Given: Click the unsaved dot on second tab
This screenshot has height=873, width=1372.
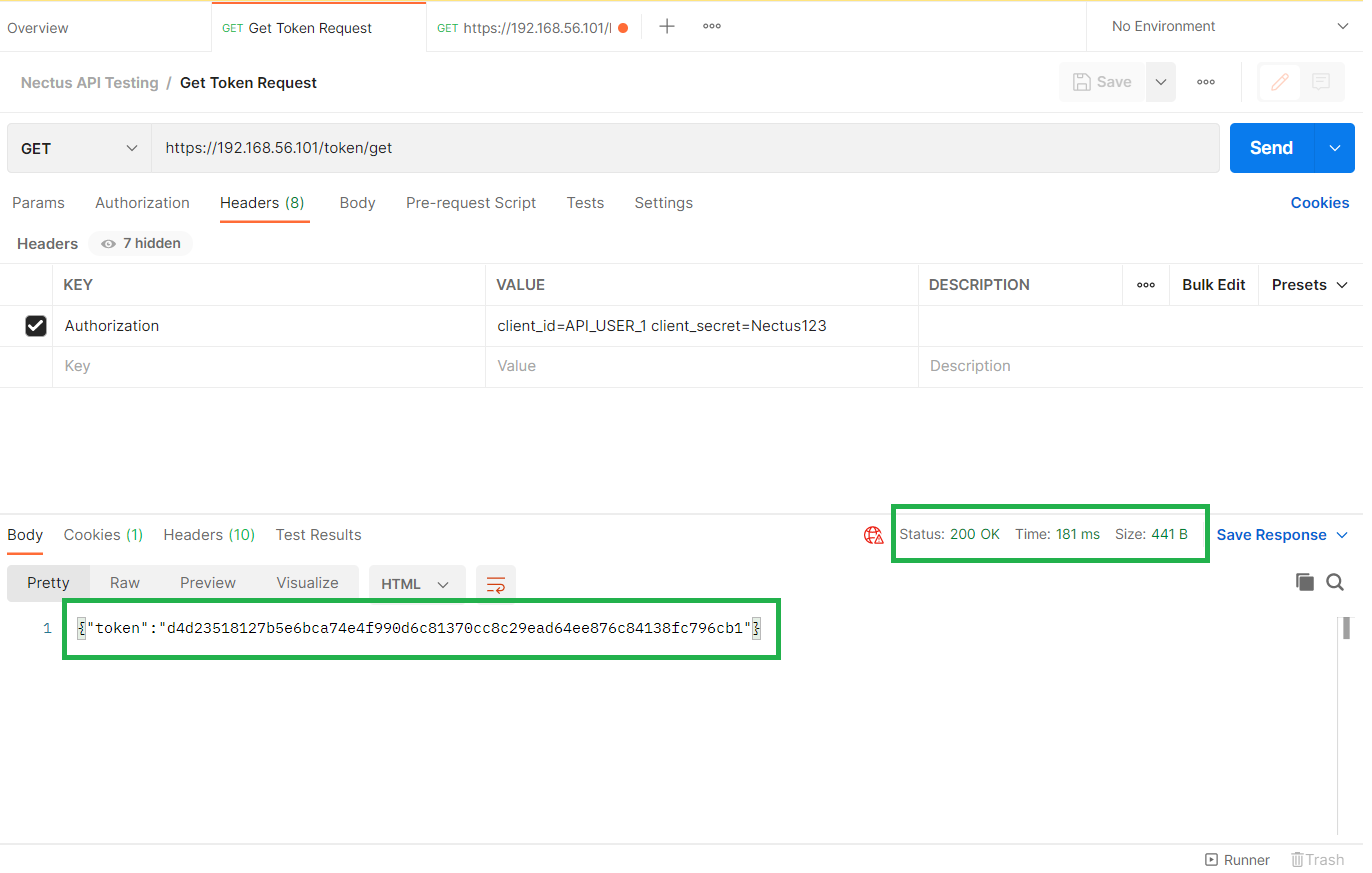Looking at the screenshot, I should (x=623, y=28).
